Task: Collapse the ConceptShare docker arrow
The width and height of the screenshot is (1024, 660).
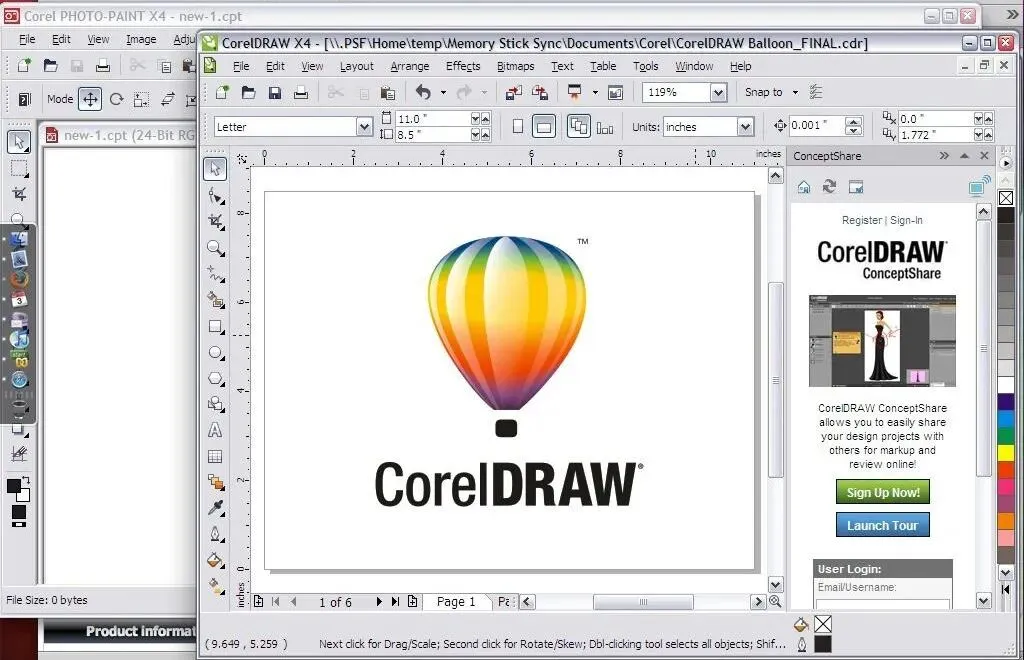Action: [x=965, y=156]
